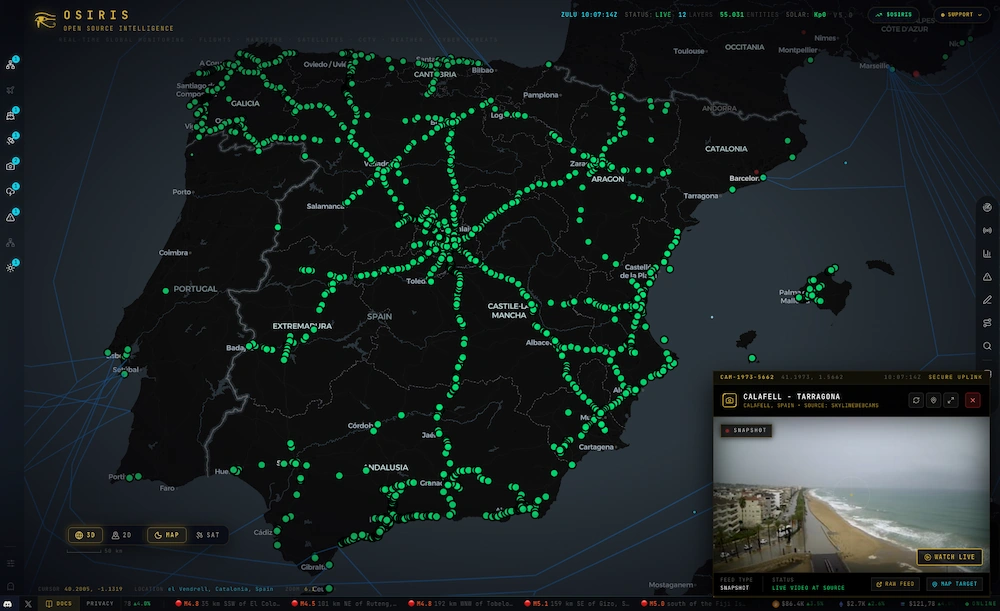This screenshot has height=611, width=1000.
Task: Click the M4.8 NNW of Tobelo ticker item
Action: pos(460,603)
